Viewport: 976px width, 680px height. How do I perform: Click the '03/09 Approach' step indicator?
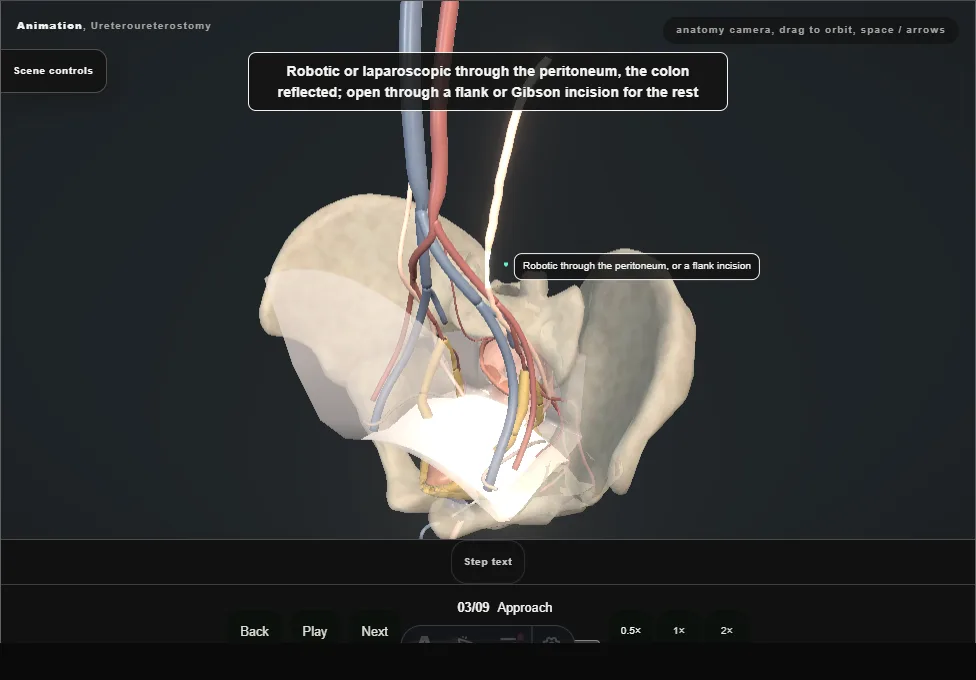point(505,607)
